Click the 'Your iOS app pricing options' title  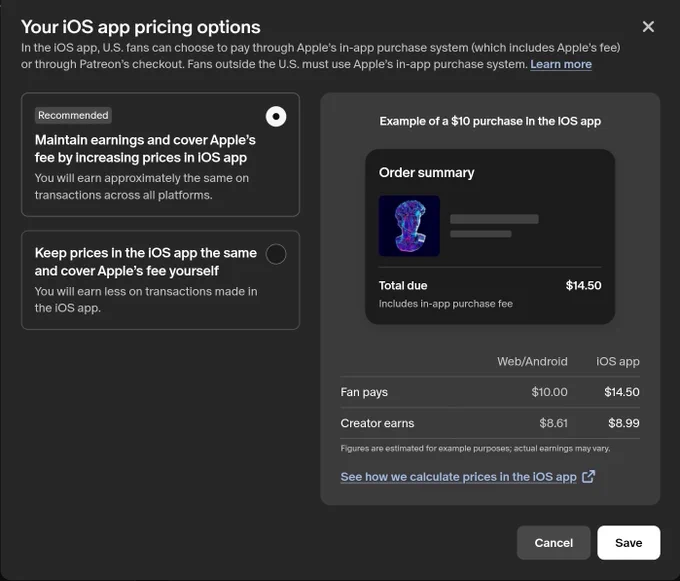141,27
